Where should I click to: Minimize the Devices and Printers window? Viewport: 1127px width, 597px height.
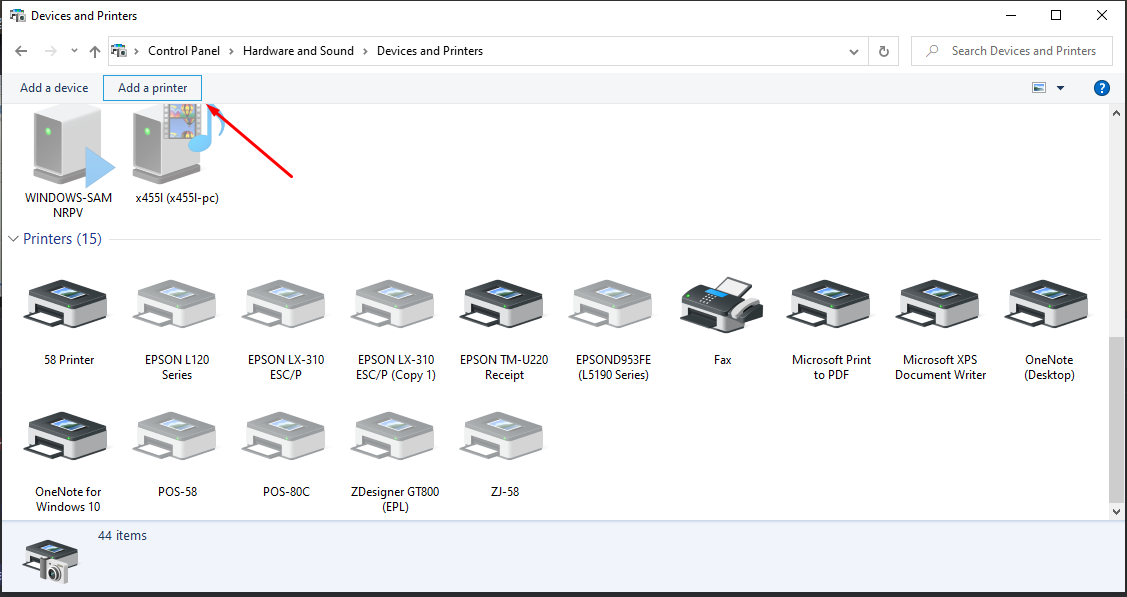[x=1011, y=15]
